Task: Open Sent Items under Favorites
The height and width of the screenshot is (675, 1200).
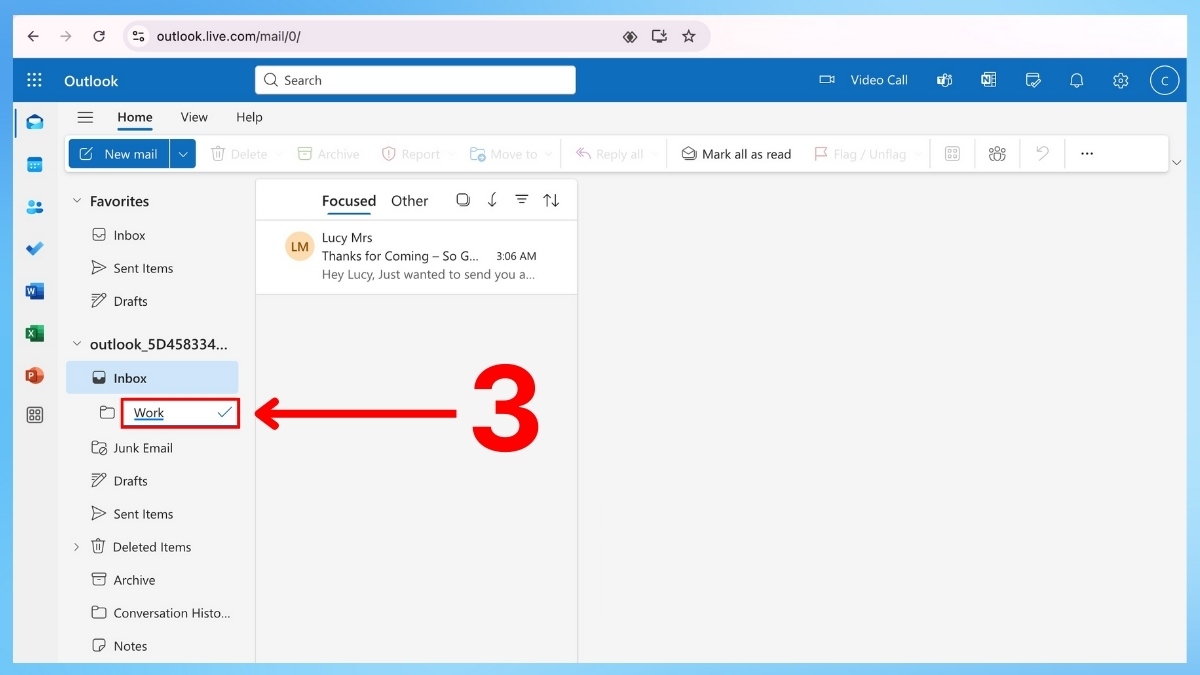Action: (x=152, y=268)
